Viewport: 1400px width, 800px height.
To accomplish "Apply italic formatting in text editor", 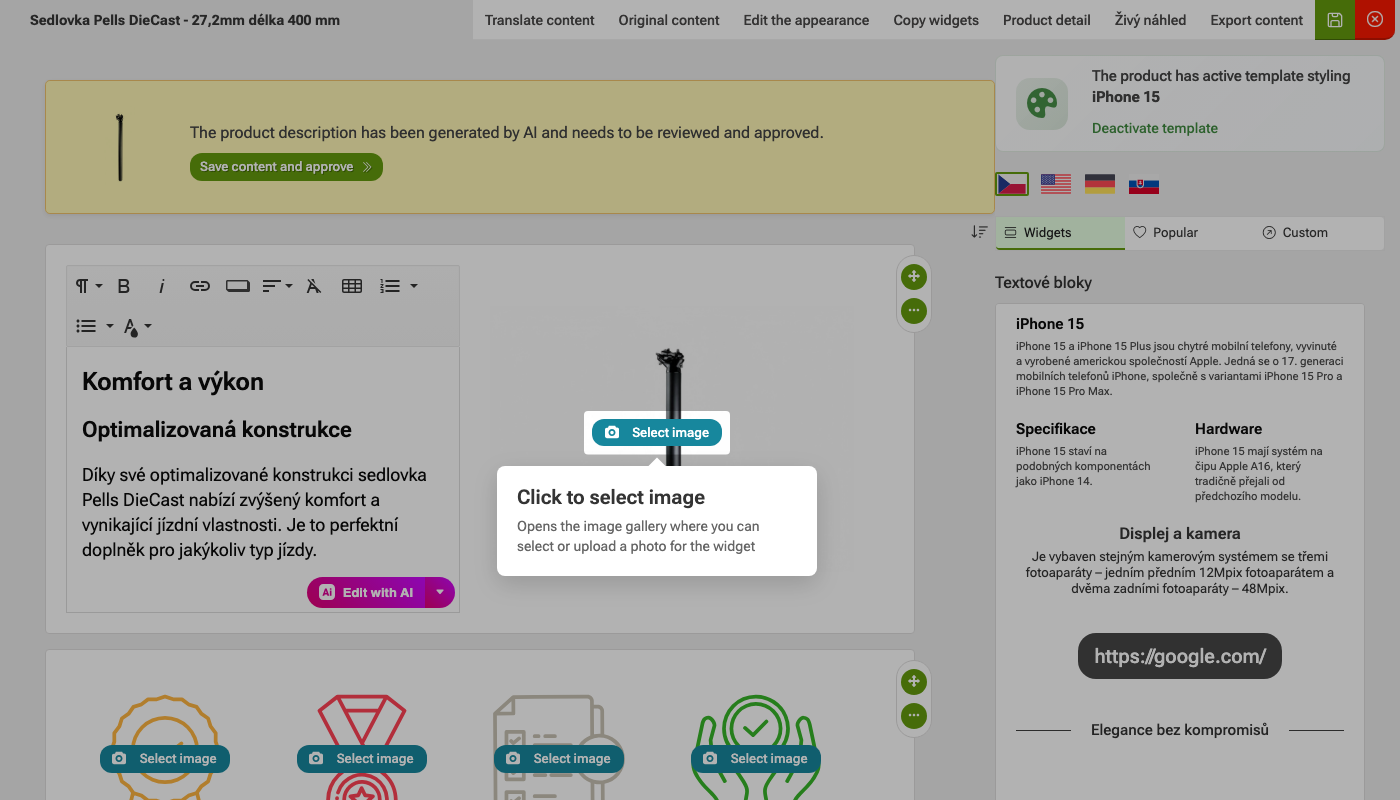I will point(161,286).
